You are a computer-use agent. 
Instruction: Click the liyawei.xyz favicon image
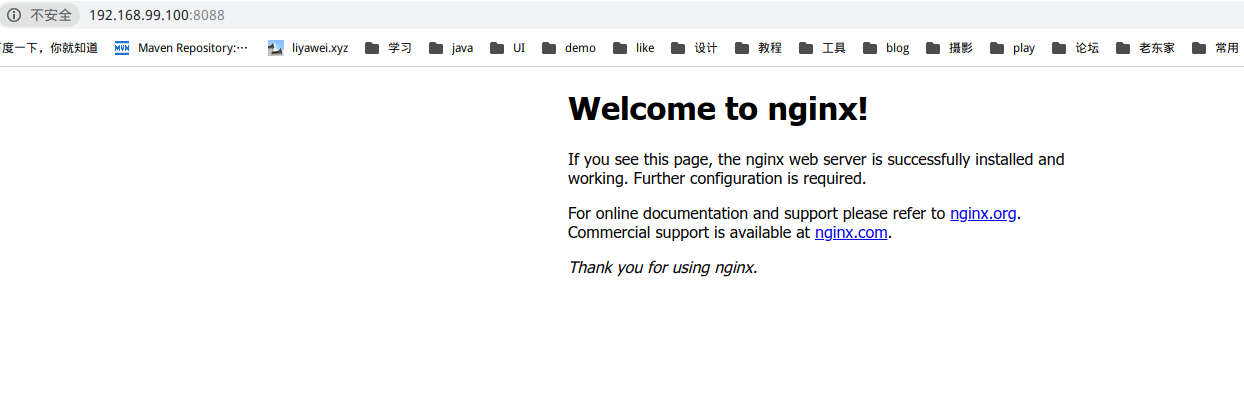(x=276, y=47)
